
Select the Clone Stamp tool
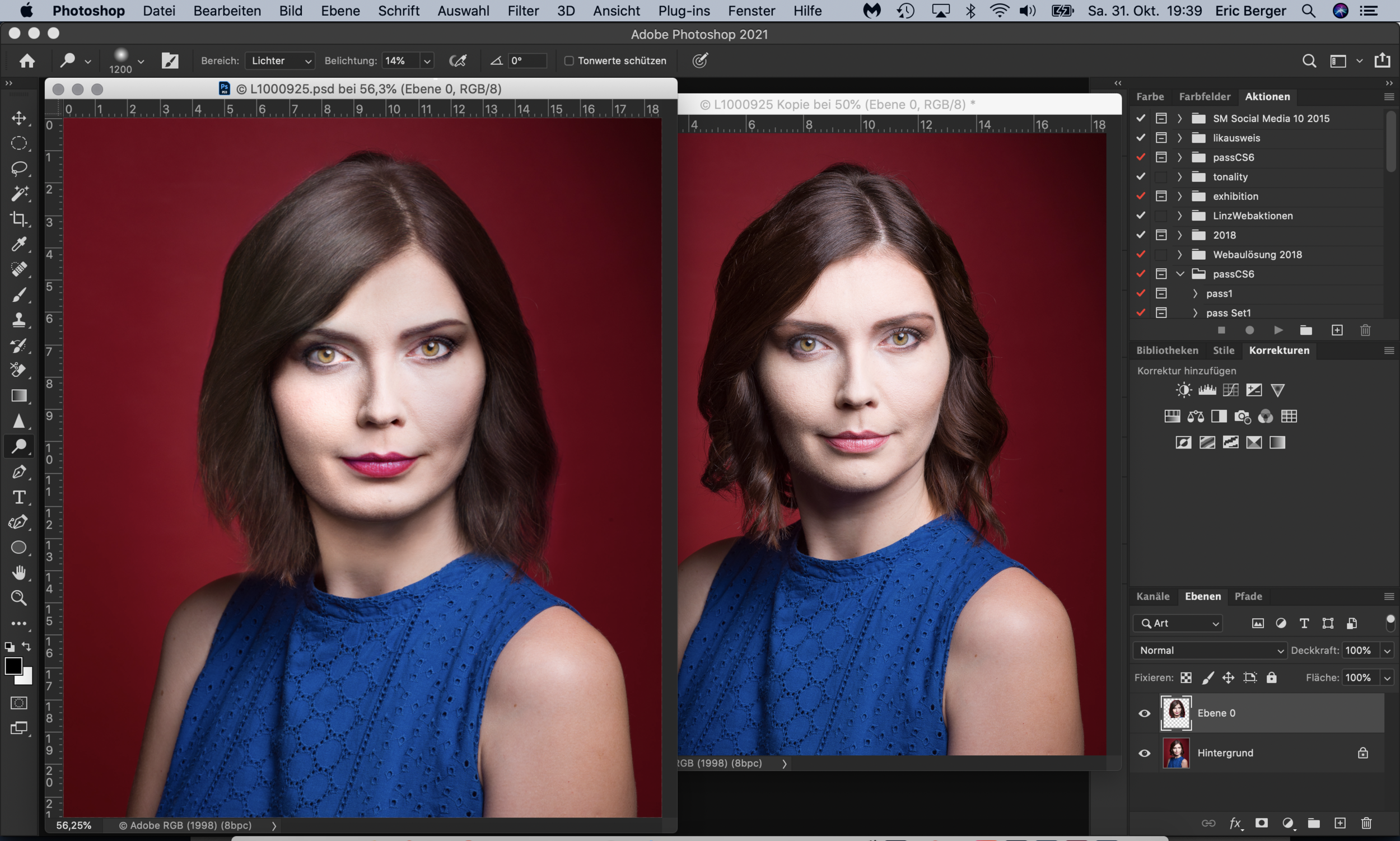[19, 320]
